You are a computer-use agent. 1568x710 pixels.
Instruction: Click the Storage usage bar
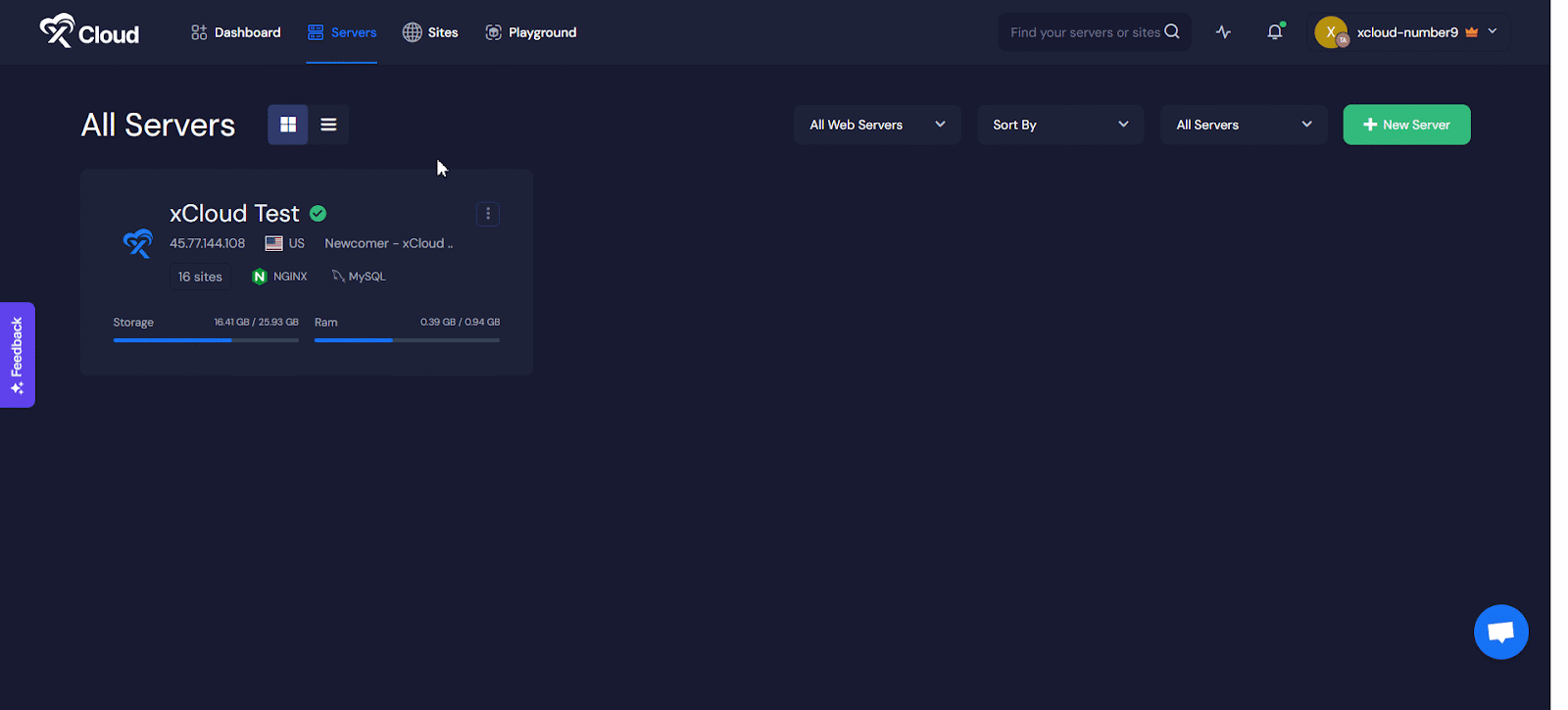coord(206,340)
